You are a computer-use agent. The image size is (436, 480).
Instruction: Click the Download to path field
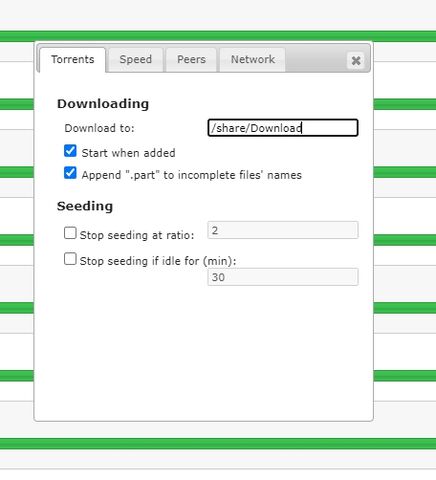[283, 128]
